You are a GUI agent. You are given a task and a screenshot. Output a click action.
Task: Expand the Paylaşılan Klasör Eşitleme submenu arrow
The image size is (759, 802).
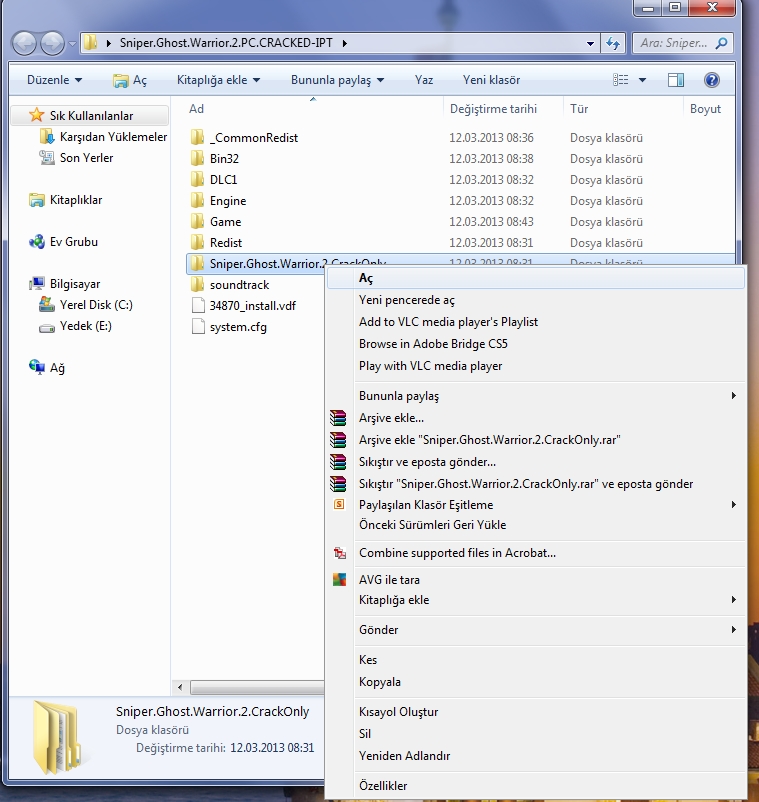point(734,504)
